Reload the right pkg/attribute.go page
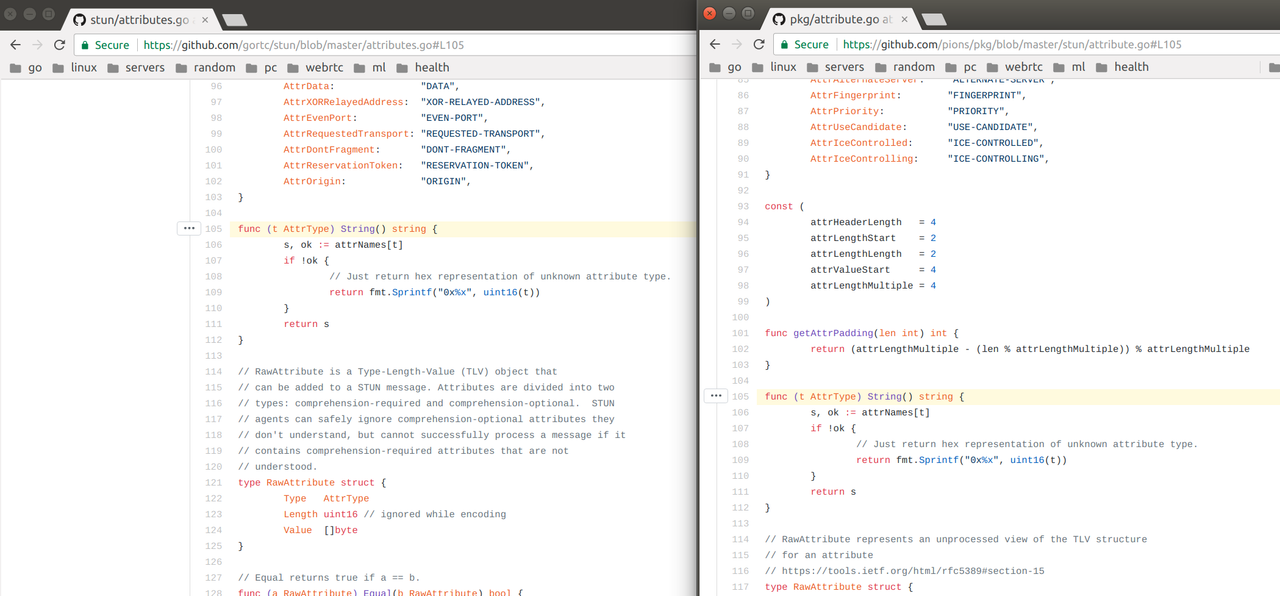This screenshot has height=596, width=1280. tap(759, 45)
